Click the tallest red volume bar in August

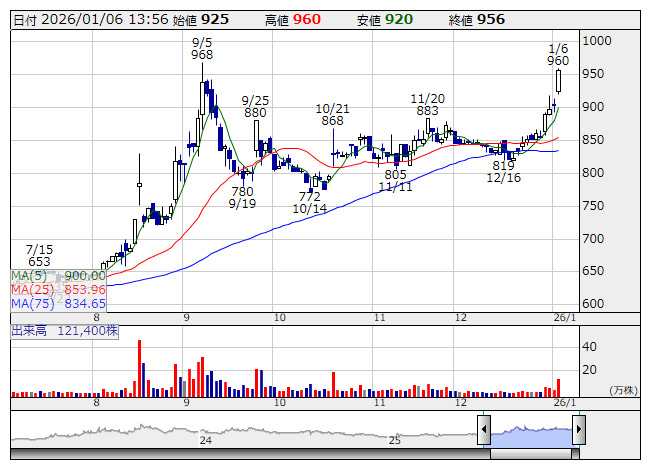coord(140,368)
